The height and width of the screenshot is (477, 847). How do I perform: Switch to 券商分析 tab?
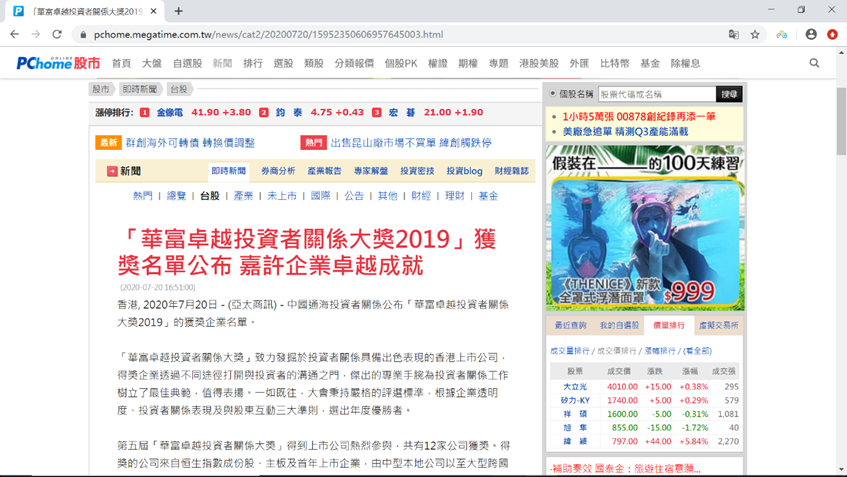pos(278,171)
